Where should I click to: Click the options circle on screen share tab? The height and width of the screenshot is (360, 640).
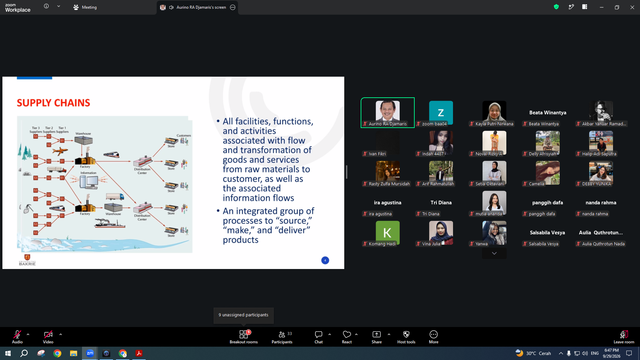coord(233,7)
